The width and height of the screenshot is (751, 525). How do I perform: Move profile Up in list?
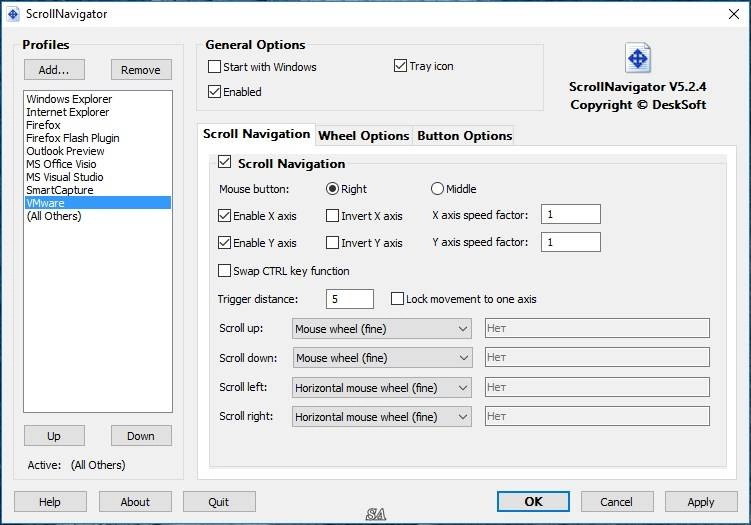54,436
